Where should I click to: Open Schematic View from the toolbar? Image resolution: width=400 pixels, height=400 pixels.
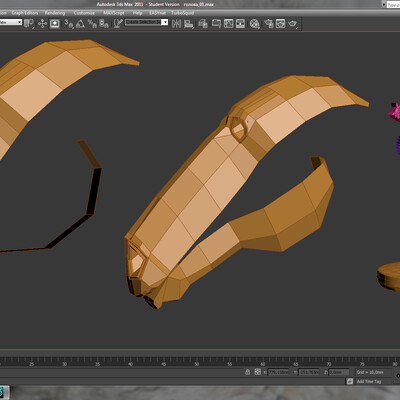240,23
